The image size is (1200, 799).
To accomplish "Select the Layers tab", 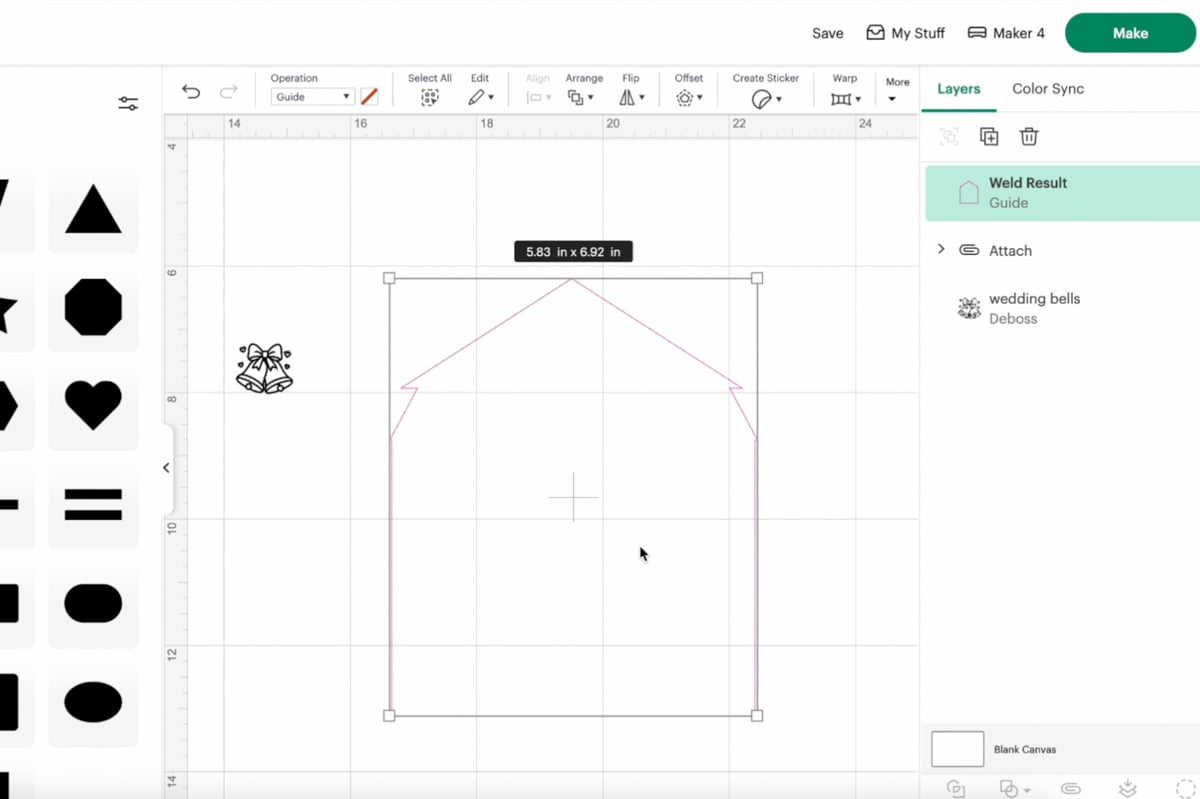I will coord(958,88).
